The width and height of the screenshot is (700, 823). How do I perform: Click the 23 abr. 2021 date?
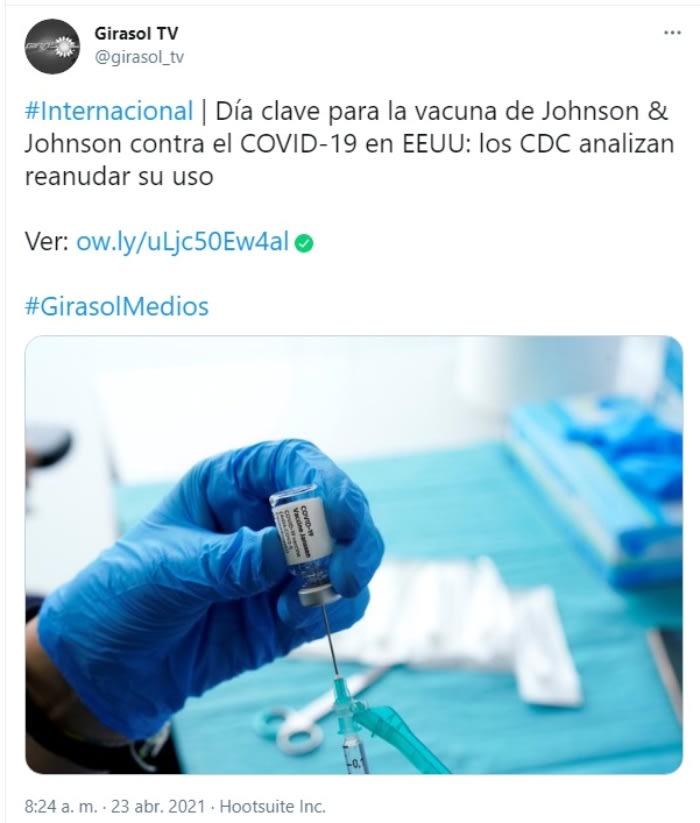(x=157, y=806)
